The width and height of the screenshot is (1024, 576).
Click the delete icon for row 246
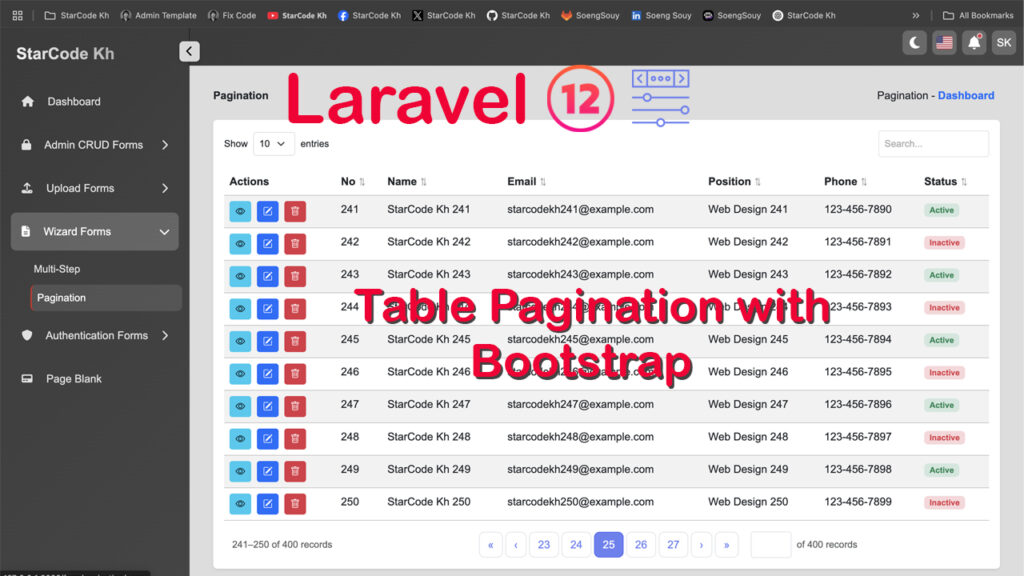click(295, 374)
